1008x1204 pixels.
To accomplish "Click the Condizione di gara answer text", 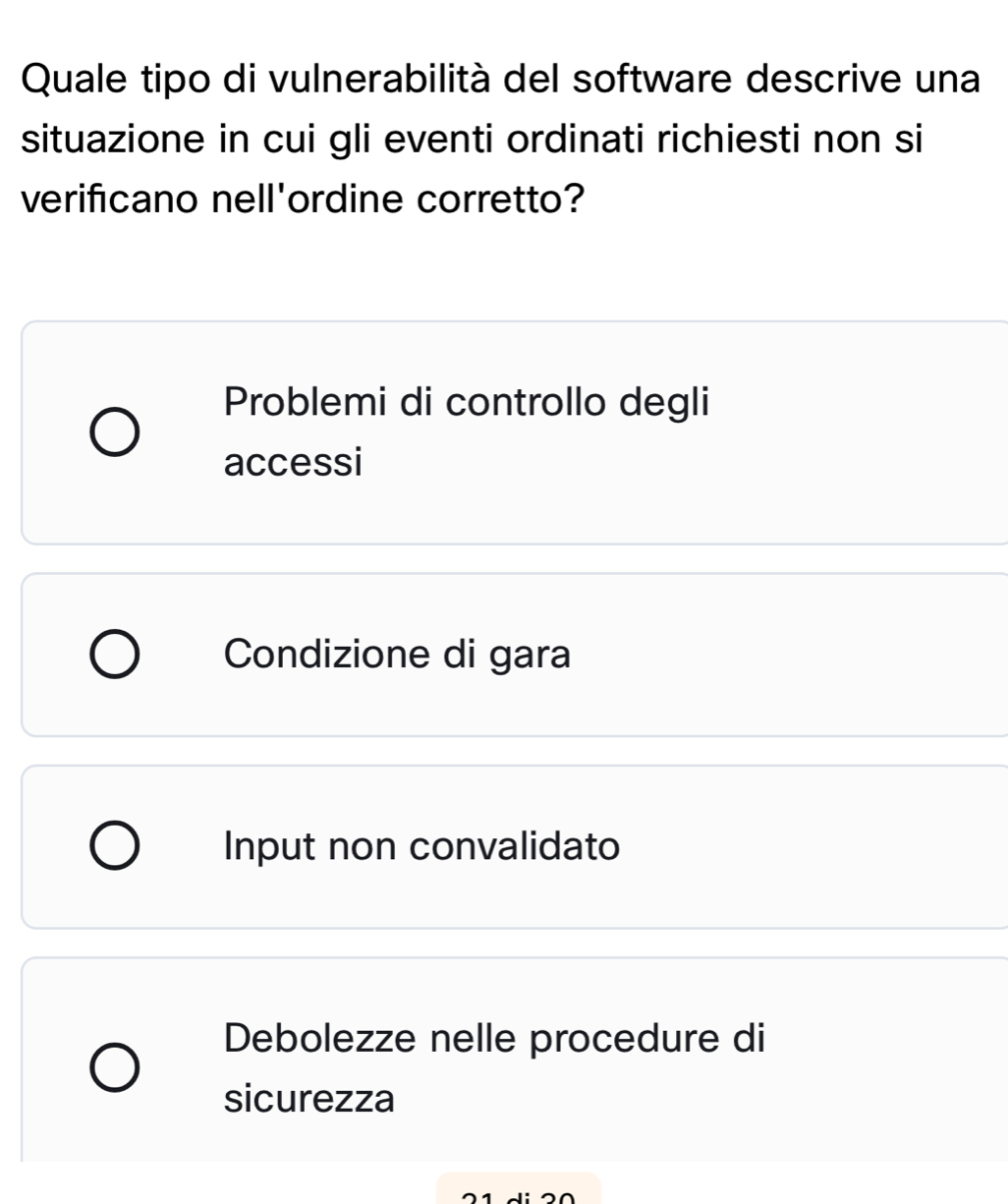I will pos(397,654).
